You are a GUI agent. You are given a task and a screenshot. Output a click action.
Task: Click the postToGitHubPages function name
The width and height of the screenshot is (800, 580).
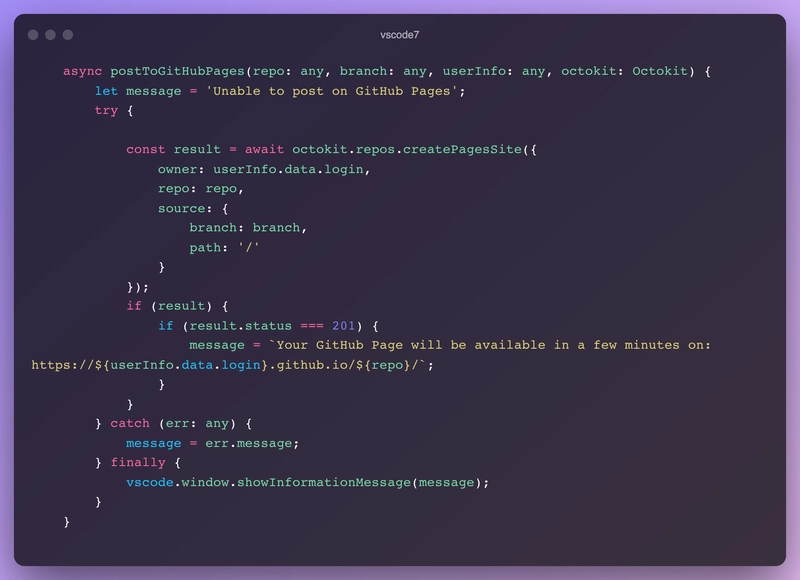click(x=181, y=72)
